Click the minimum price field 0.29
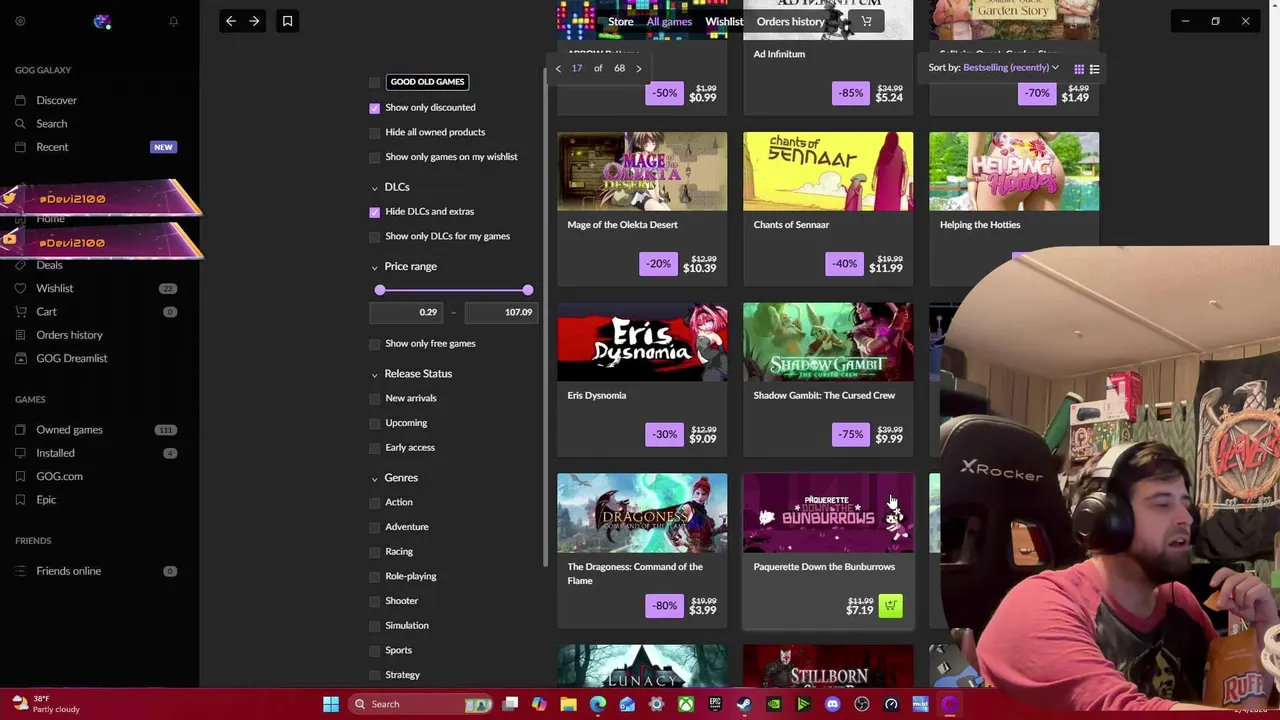This screenshot has height=720, width=1280. point(406,313)
